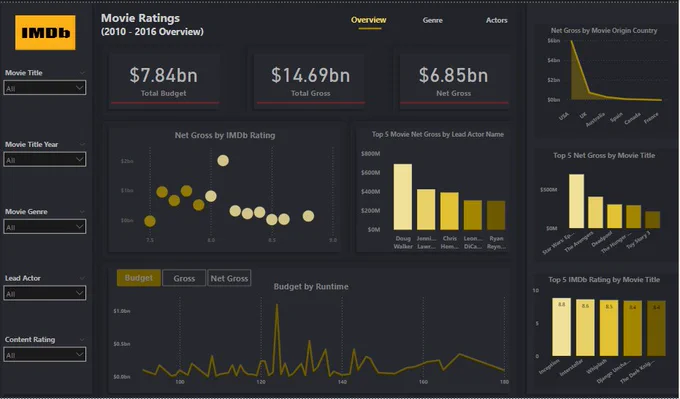
Task: Collapse the Movie Genre slicer chevron
Action: [x=82, y=212]
